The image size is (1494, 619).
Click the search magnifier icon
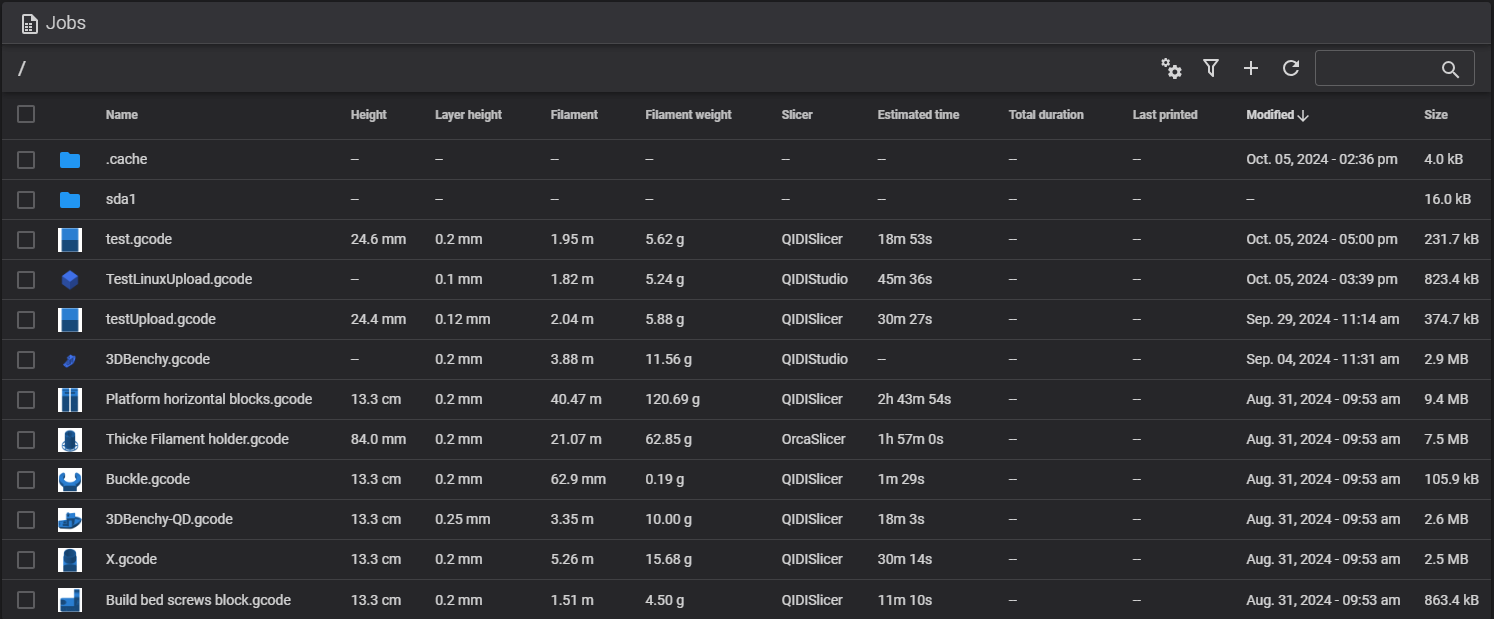pos(1450,69)
